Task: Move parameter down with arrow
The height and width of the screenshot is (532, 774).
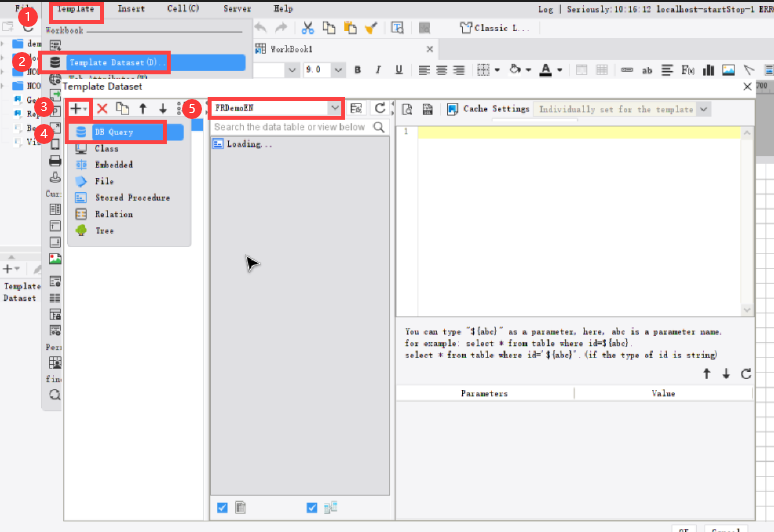Action: coord(726,374)
